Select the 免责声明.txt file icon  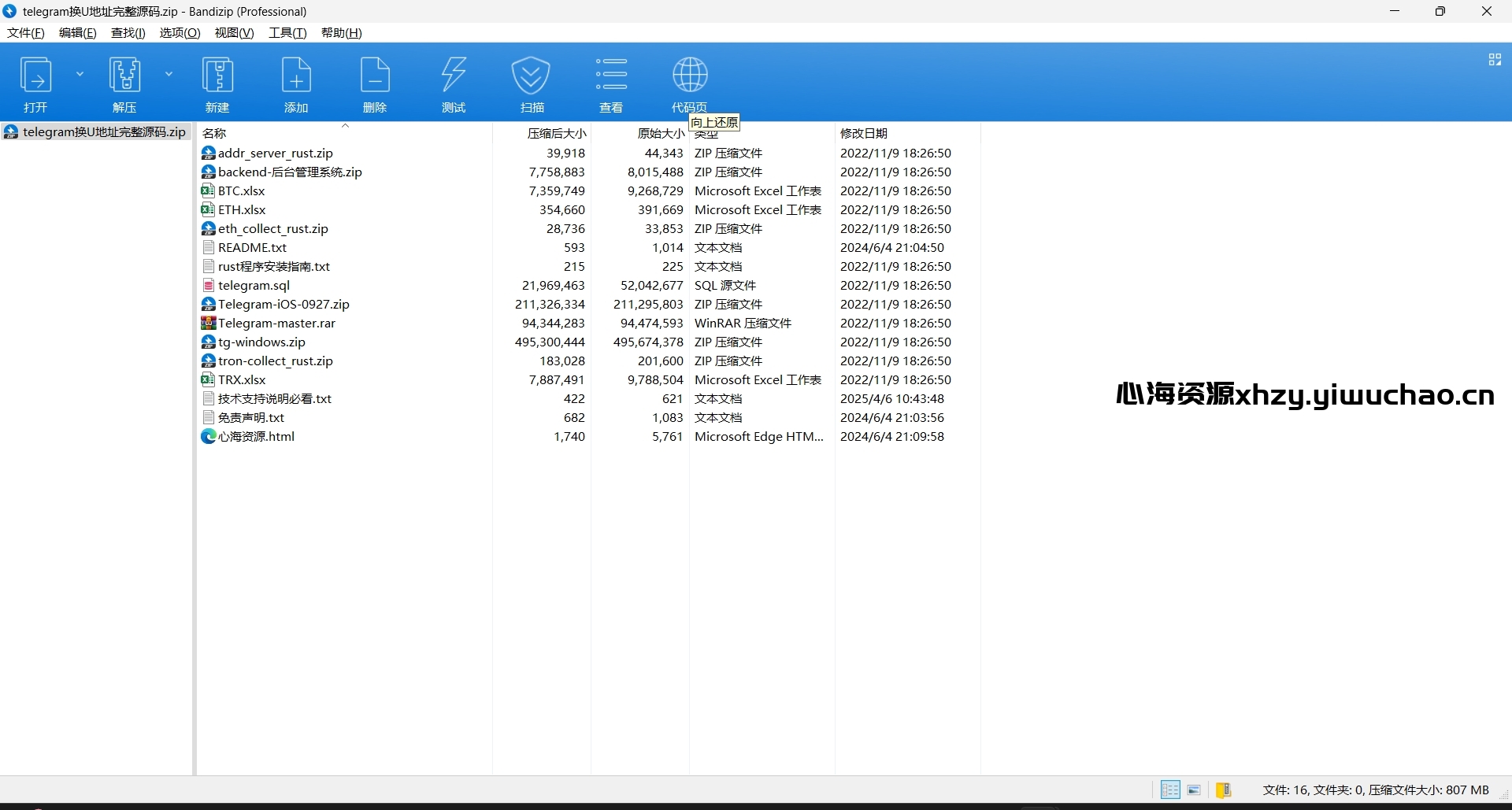click(x=209, y=417)
